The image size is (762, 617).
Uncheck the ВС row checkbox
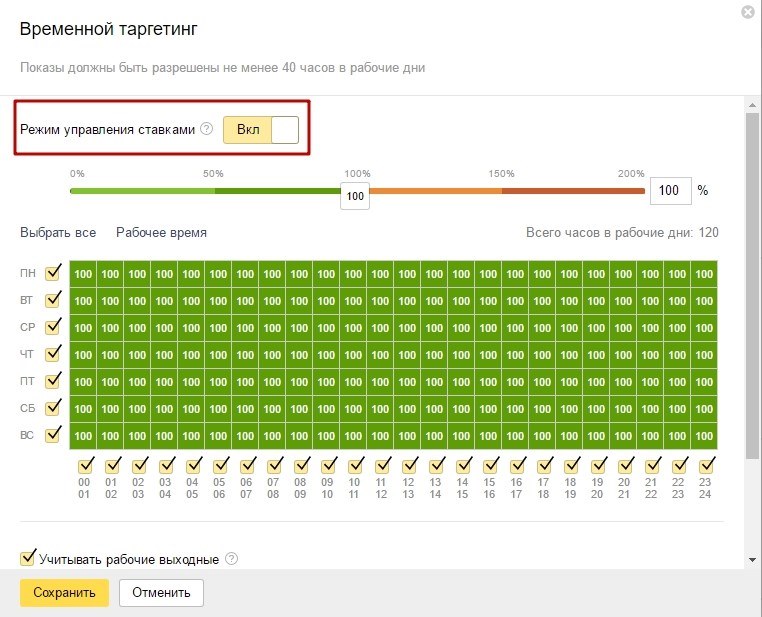pyautogui.click(x=53, y=434)
